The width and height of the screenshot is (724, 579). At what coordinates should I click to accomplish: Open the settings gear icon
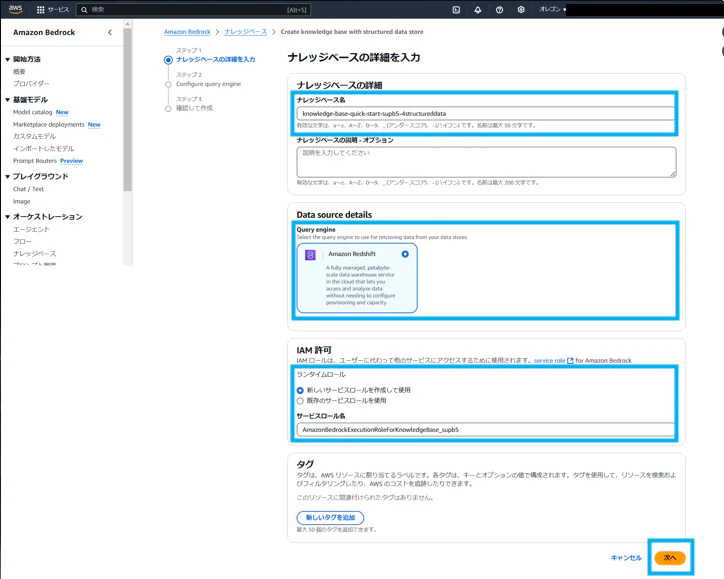521,10
